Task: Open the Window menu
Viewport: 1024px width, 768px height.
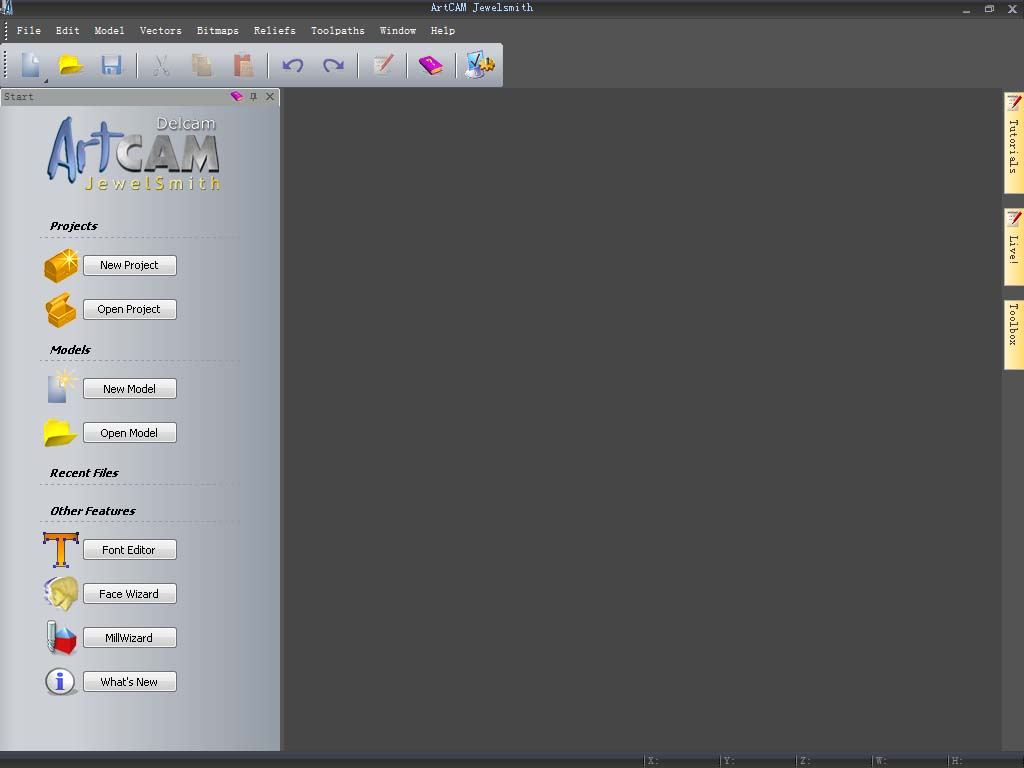Action: 398,31
